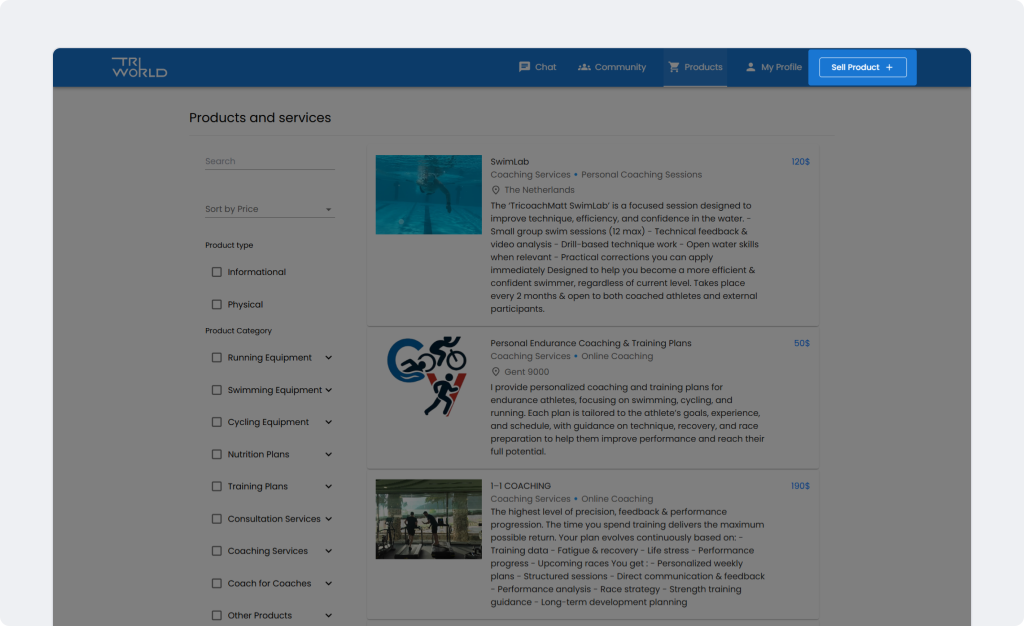Viewport: 1024px width, 626px height.
Task: Expand the Training Plans category chevron
Action: [328, 487]
